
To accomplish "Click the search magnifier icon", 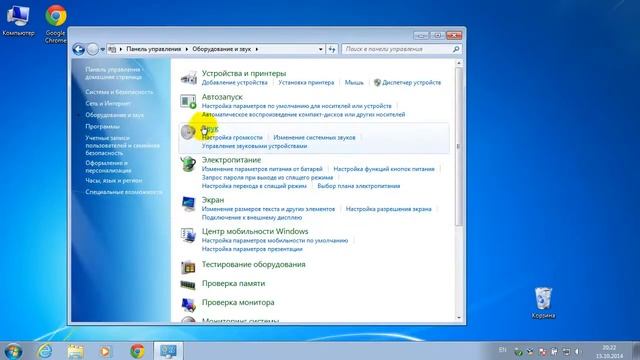I will tap(456, 49).
